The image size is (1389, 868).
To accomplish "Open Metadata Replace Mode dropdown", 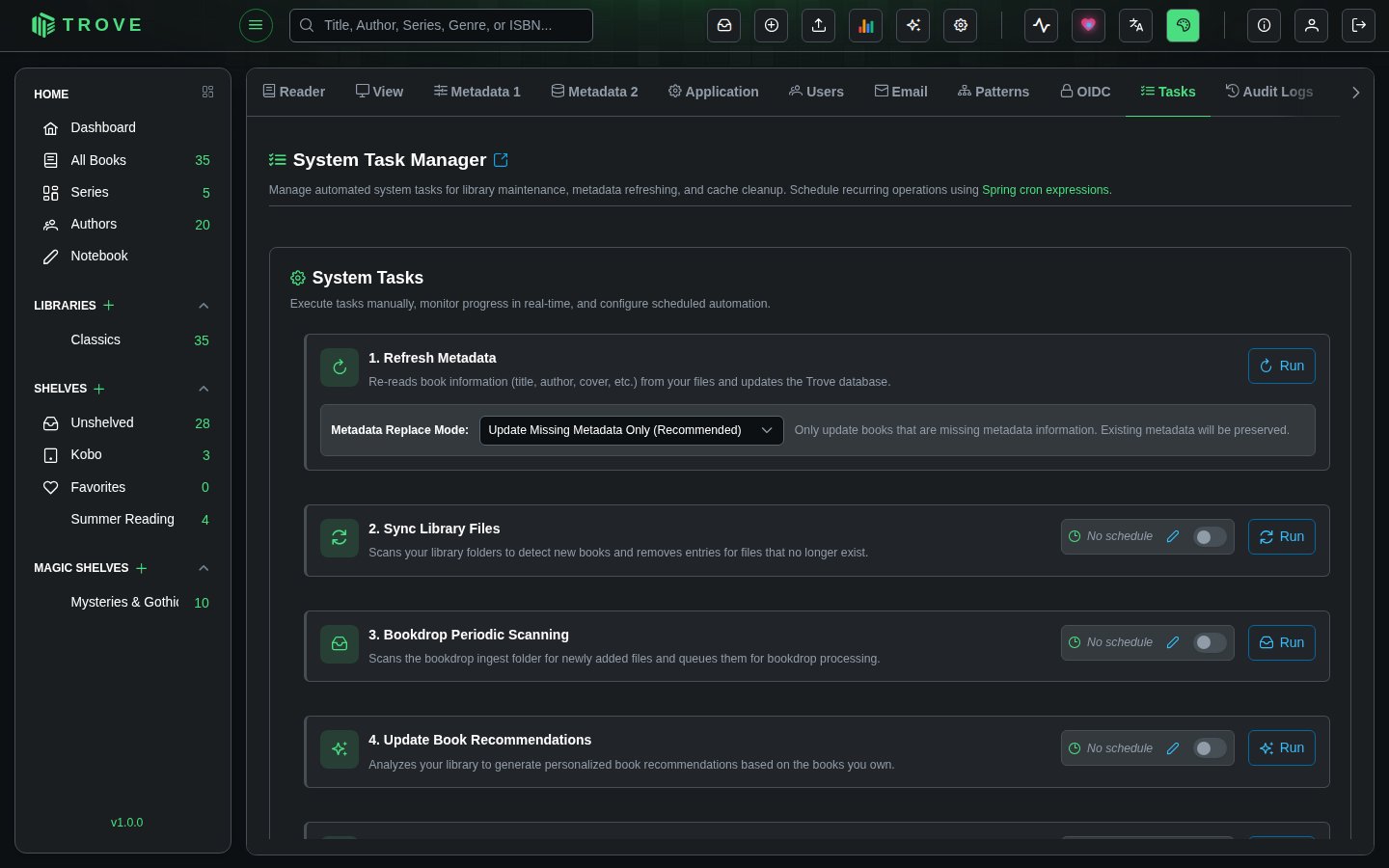I will tap(632, 430).
